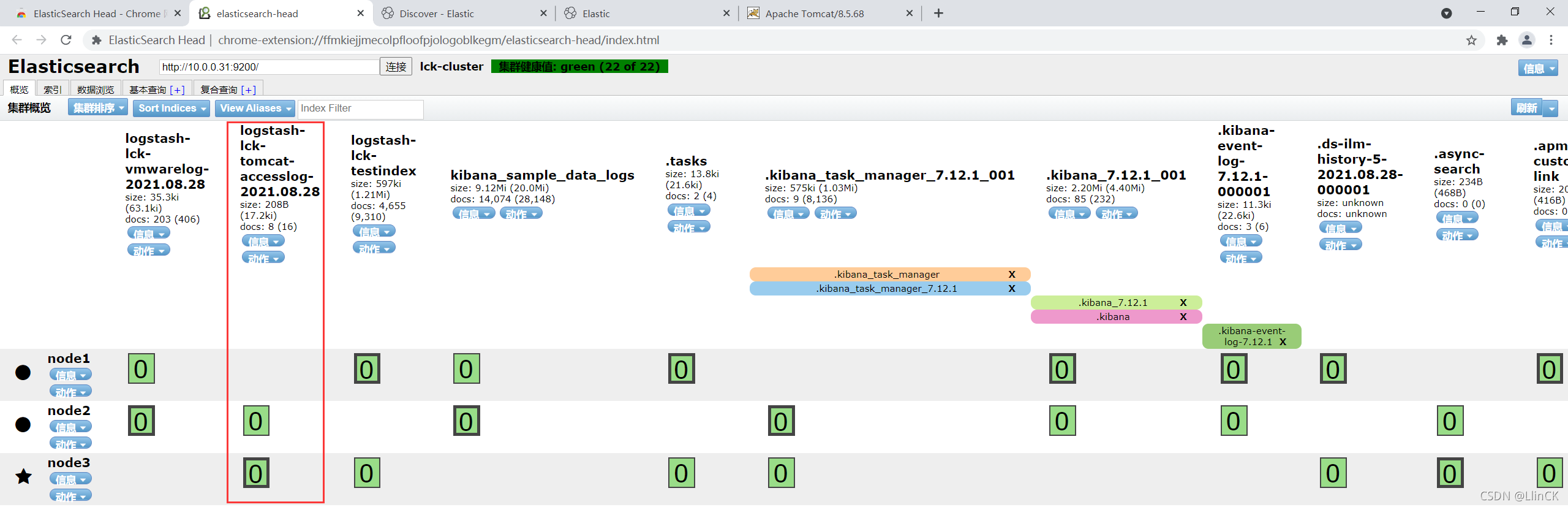Select node3 shard 0 of .ds-ilm-history-5
Viewport: 1568px width, 507px height.
[x=1333, y=473]
